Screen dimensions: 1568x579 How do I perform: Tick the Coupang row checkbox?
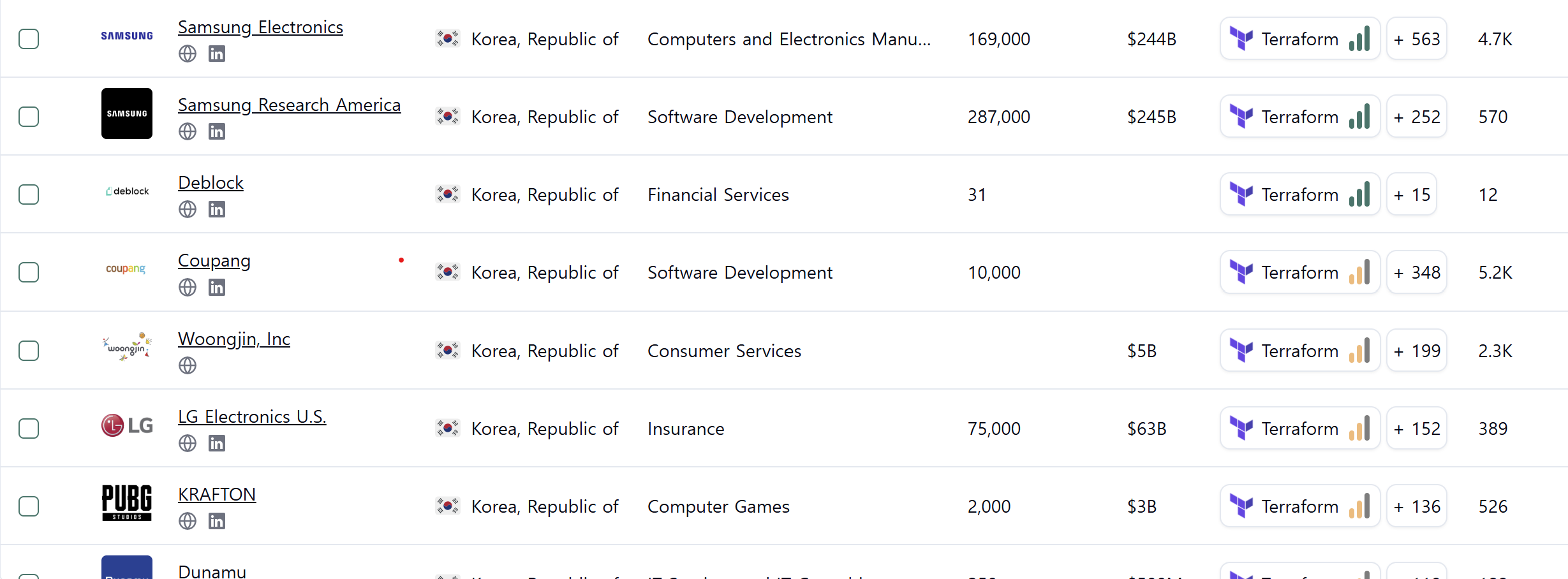(x=29, y=272)
